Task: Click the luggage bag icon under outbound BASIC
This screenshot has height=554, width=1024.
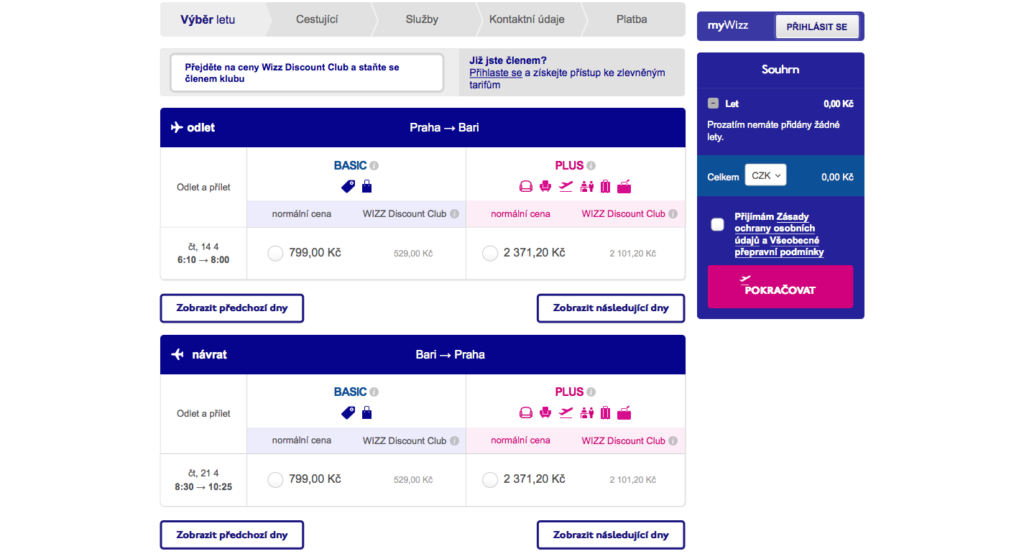Action: (367, 186)
